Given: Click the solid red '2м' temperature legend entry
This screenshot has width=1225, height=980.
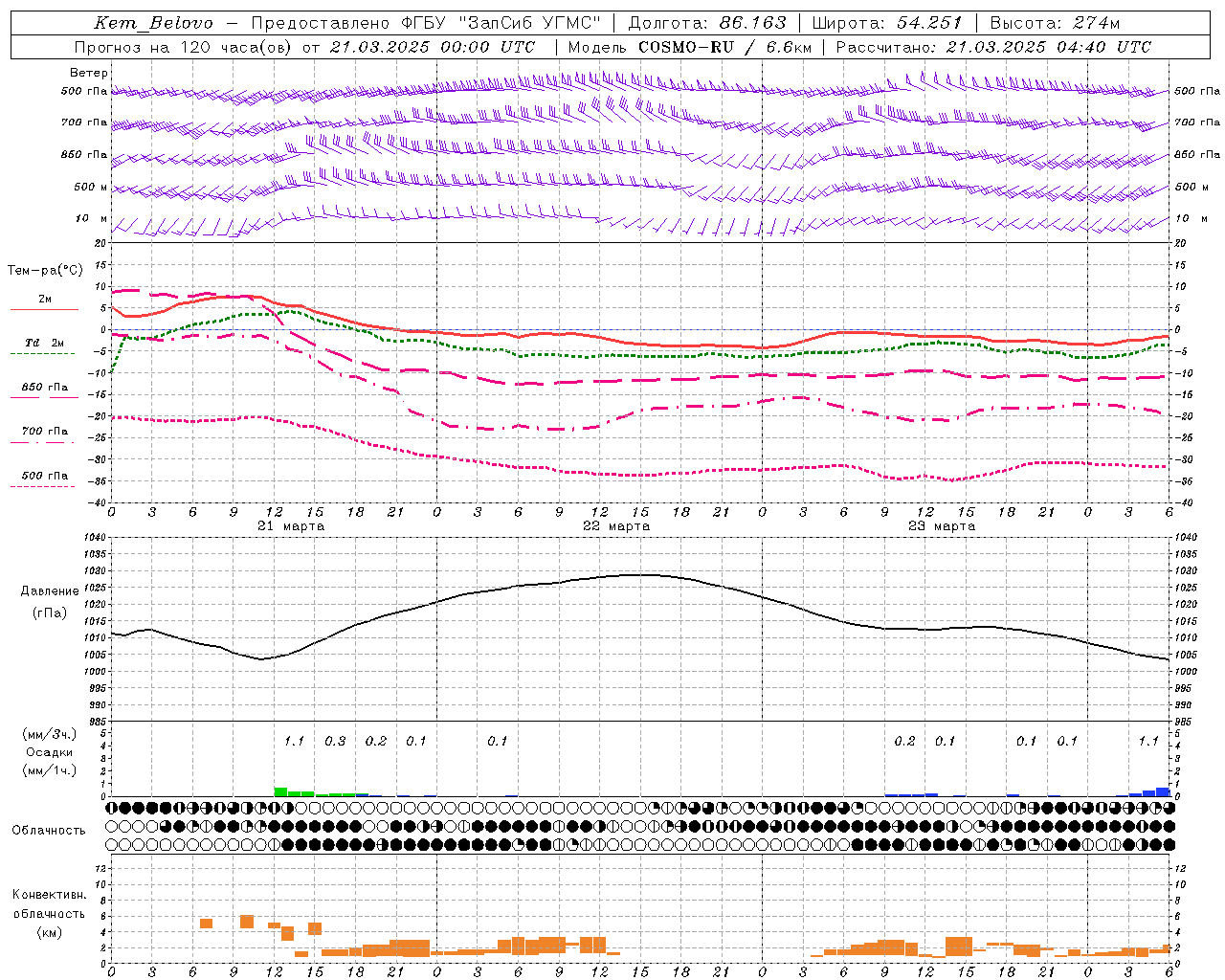Looking at the screenshot, I should 45,300.
